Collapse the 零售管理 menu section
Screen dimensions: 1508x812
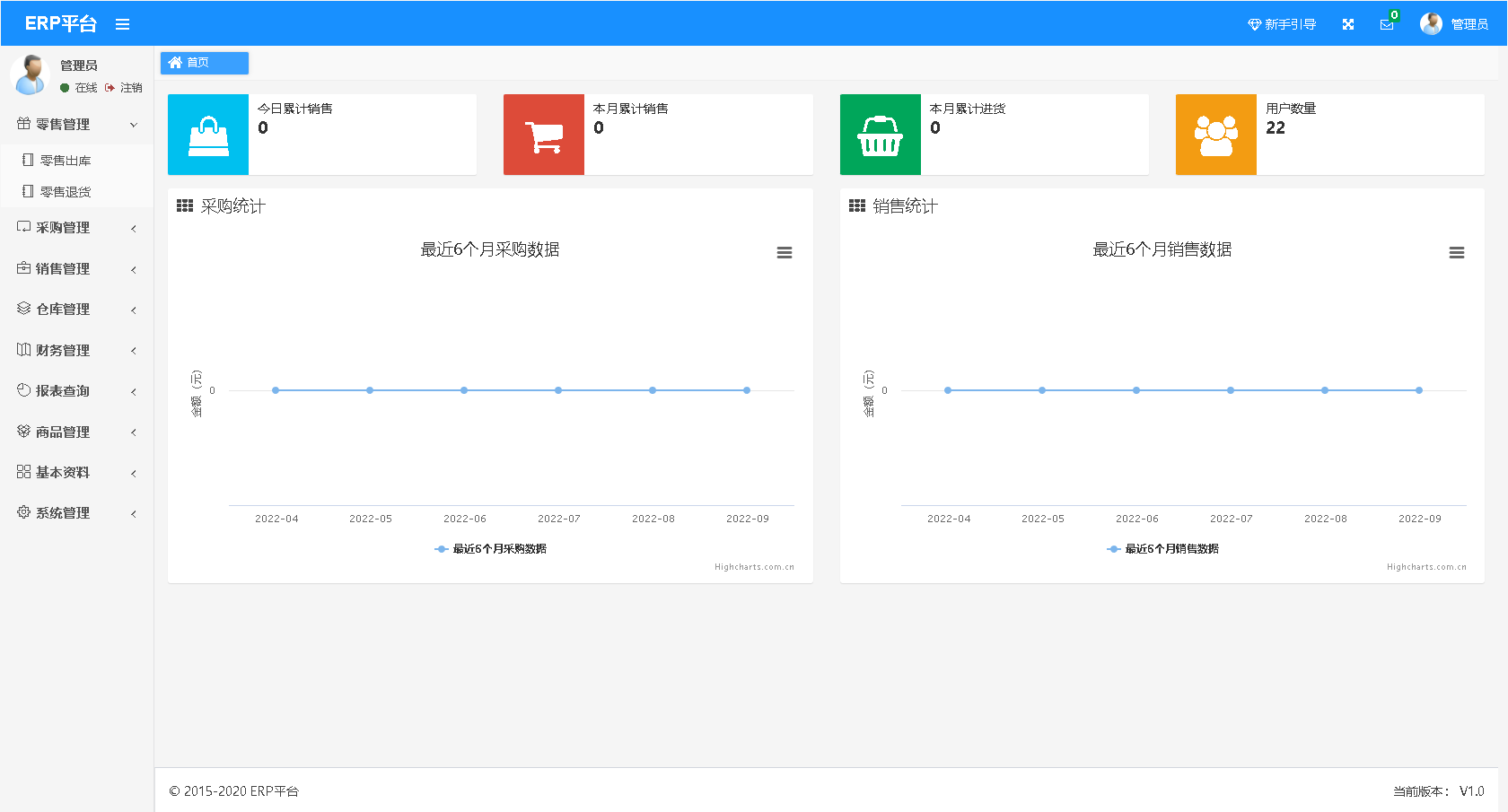point(76,125)
